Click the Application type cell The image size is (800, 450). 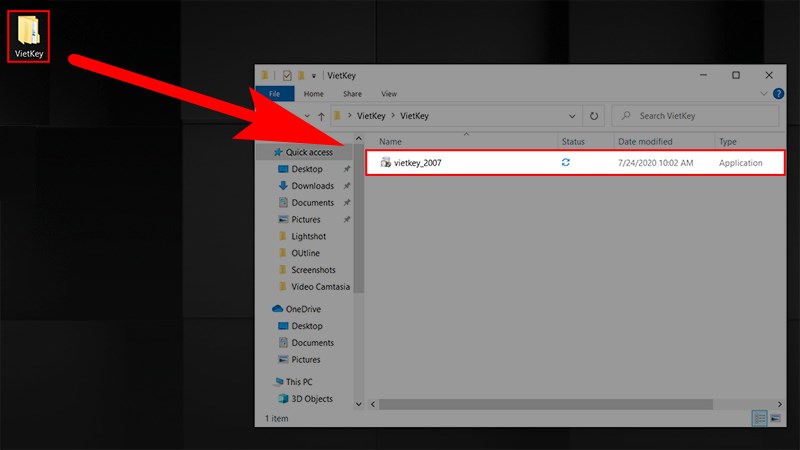[x=740, y=163]
